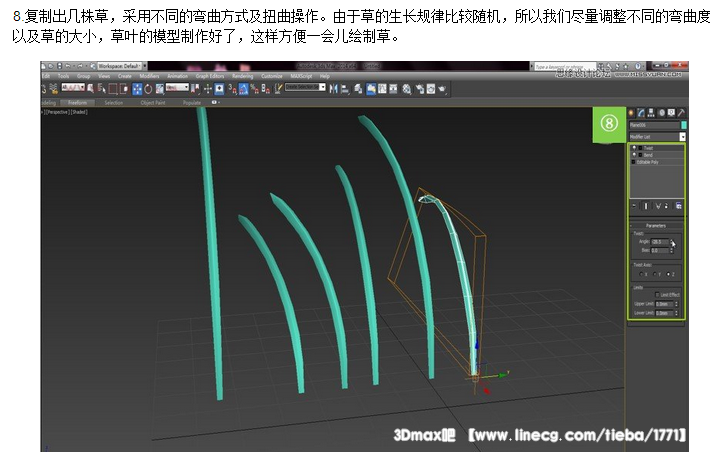Open the selection filter All dropdown
This screenshot has height=452, width=715.
click(x=73, y=87)
